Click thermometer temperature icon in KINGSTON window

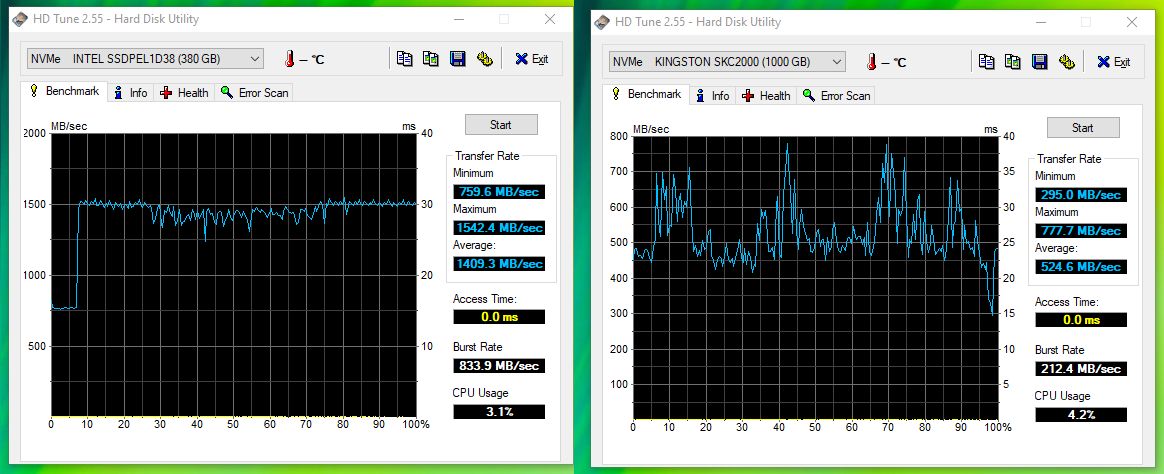tap(872, 62)
